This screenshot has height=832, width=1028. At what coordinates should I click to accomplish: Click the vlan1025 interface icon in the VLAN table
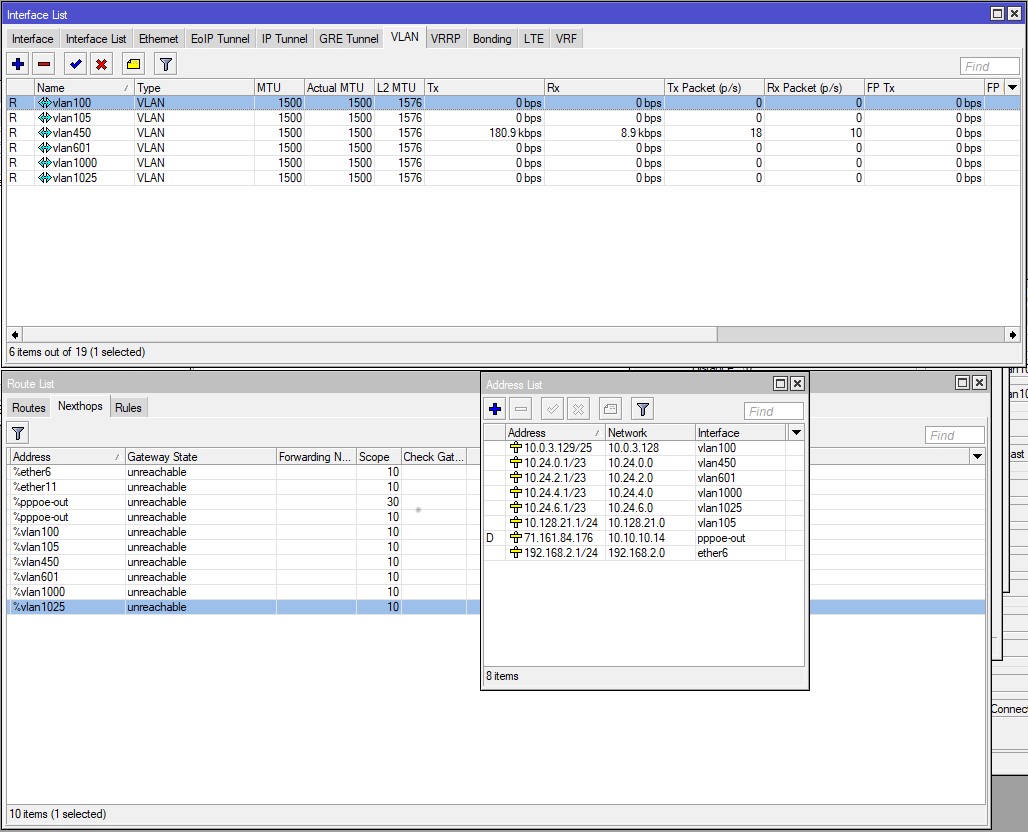point(45,178)
